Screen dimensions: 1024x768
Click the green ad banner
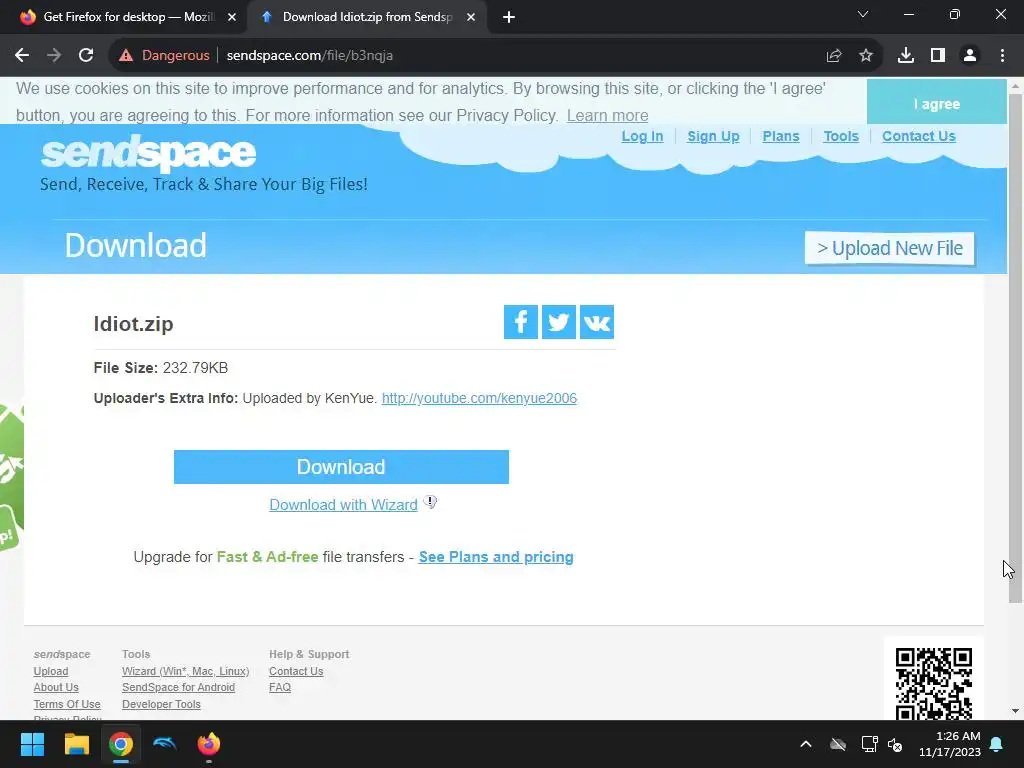point(11,478)
